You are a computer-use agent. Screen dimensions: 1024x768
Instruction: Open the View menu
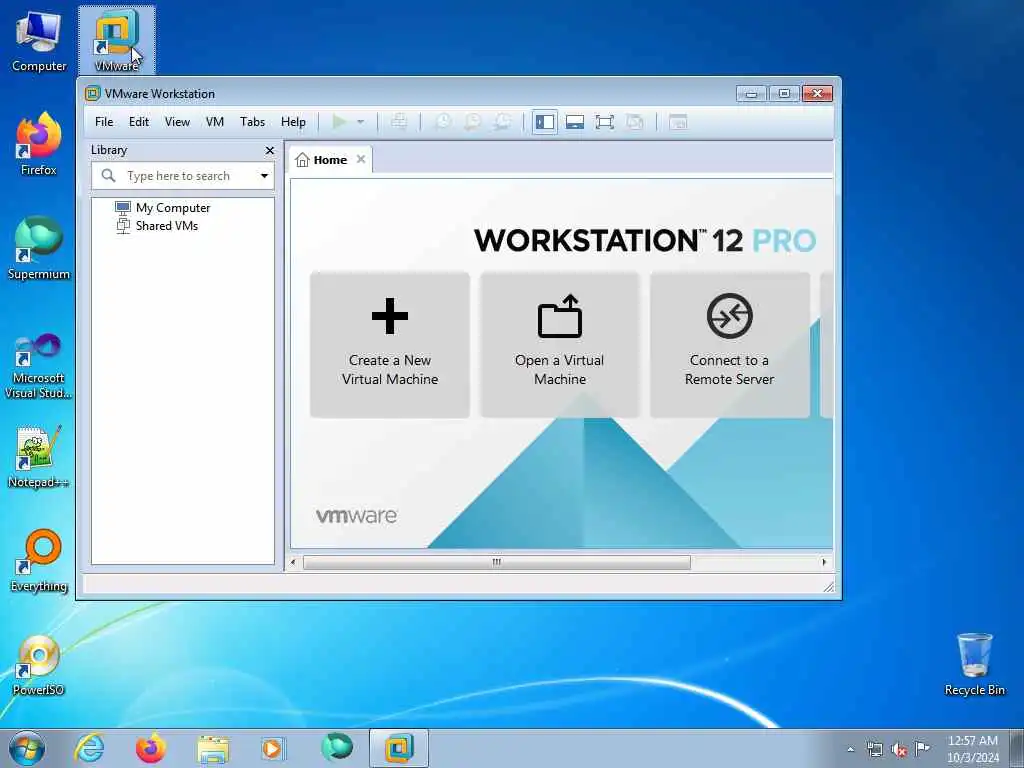pyautogui.click(x=177, y=122)
